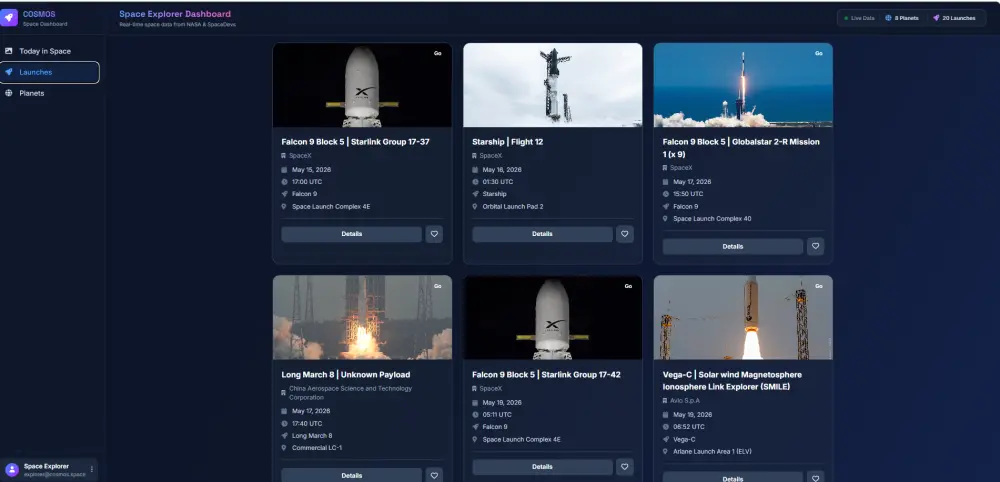Click location pin beside Orbital Launch Pad 2

point(474,207)
